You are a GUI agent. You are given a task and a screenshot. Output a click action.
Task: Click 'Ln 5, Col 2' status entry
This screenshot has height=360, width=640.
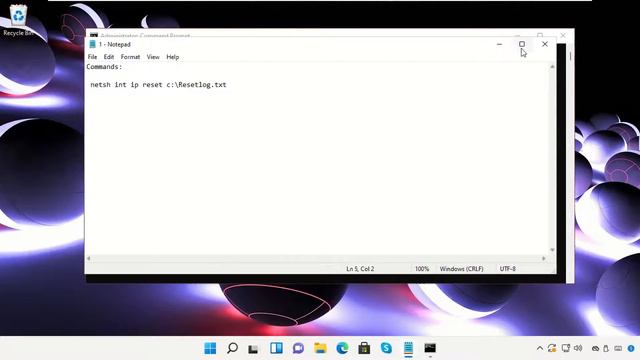click(x=360, y=269)
